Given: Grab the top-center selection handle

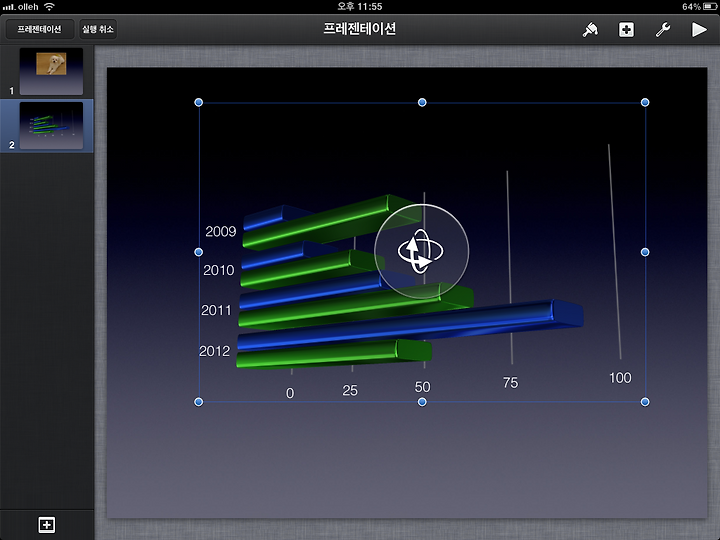Looking at the screenshot, I should point(422,102).
